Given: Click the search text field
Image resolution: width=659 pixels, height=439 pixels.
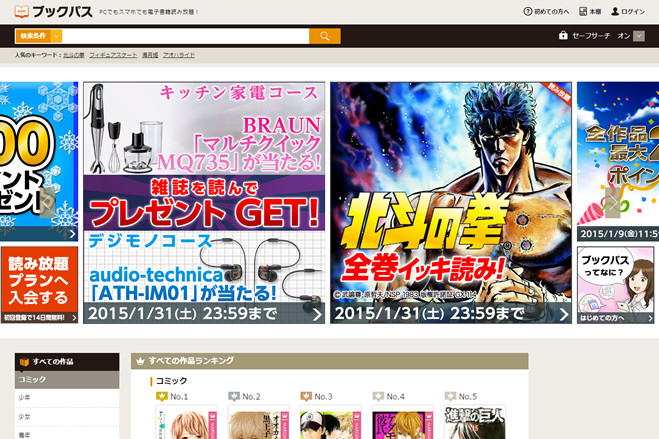Looking at the screenshot, I should tap(185, 36).
